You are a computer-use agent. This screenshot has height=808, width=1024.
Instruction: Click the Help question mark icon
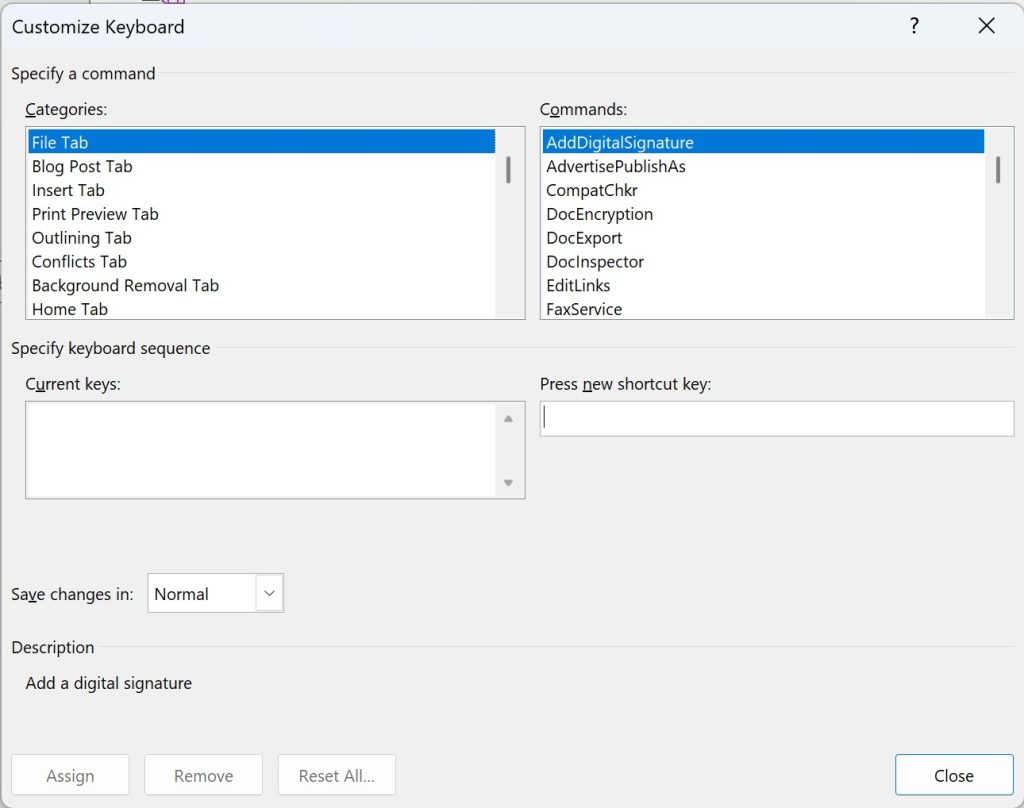pyautogui.click(x=913, y=27)
